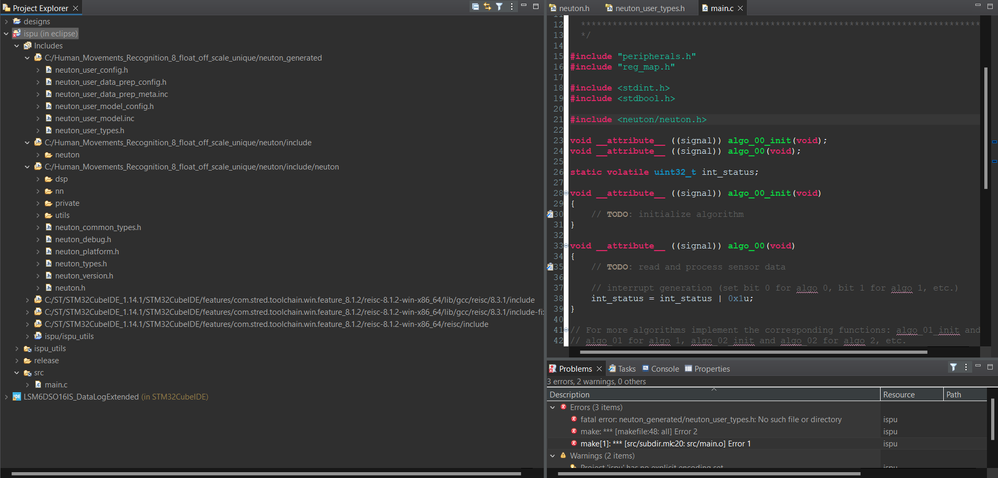
Task: Close the main.c editor tab
Action: (741, 8)
